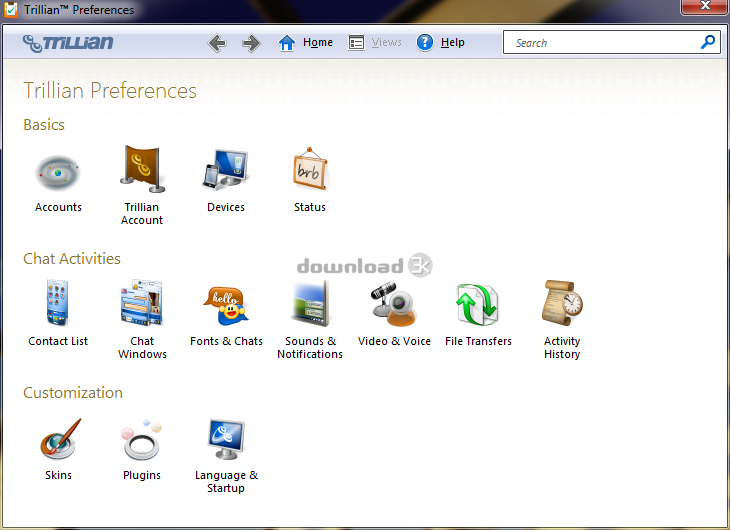Click the blue question mark Help icon
This screenshot has height=530, width=730.
coord(425,42)
